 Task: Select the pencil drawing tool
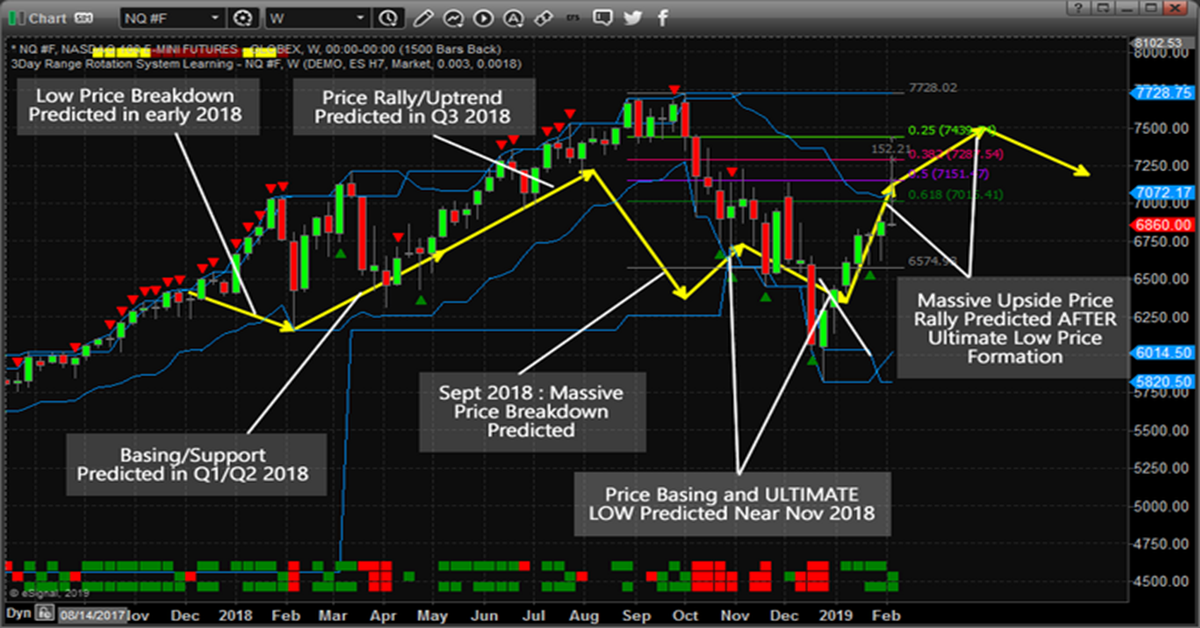423,17
